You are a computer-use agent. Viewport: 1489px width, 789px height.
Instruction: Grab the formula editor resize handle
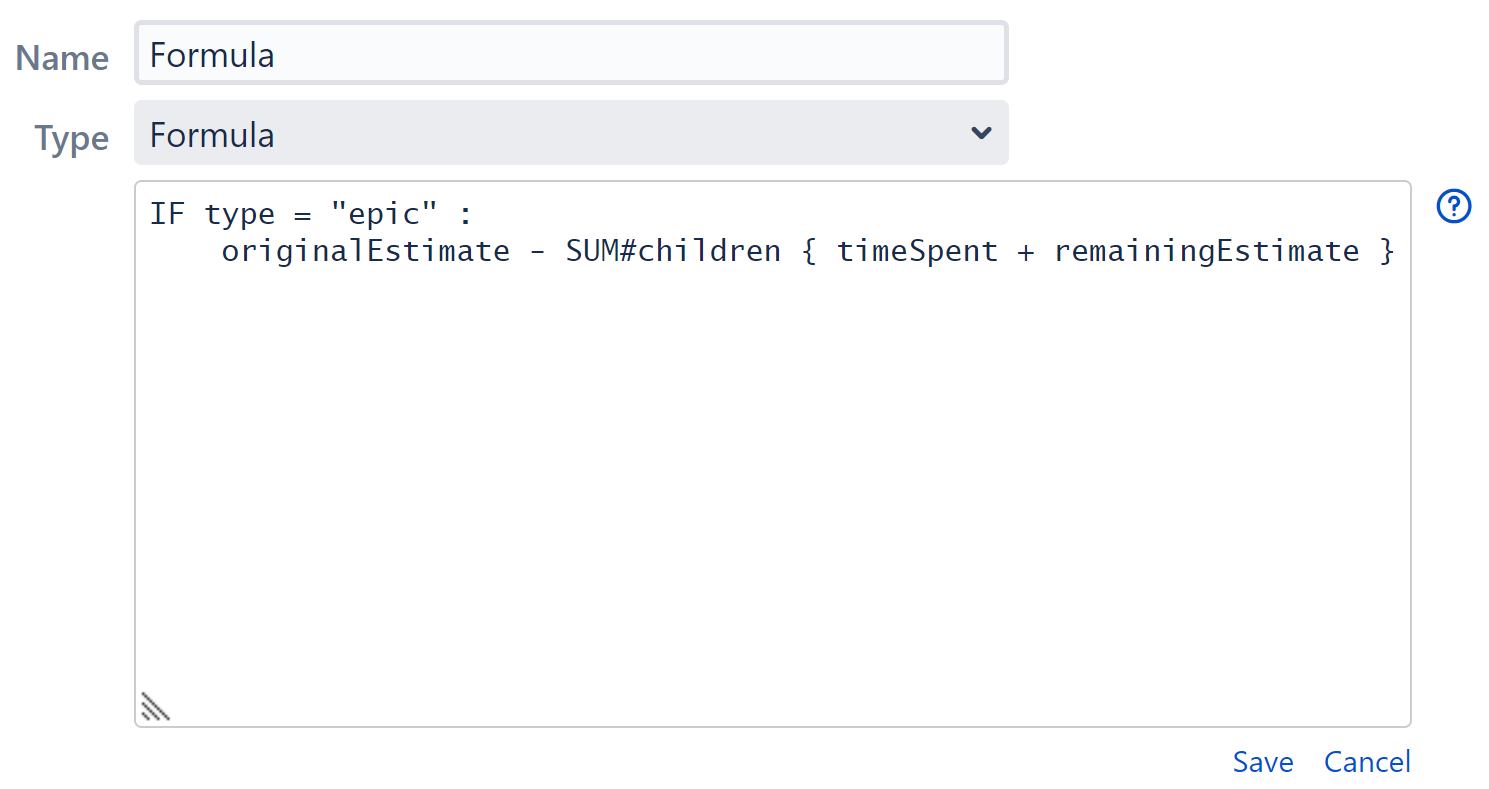(x=155, y=706)
